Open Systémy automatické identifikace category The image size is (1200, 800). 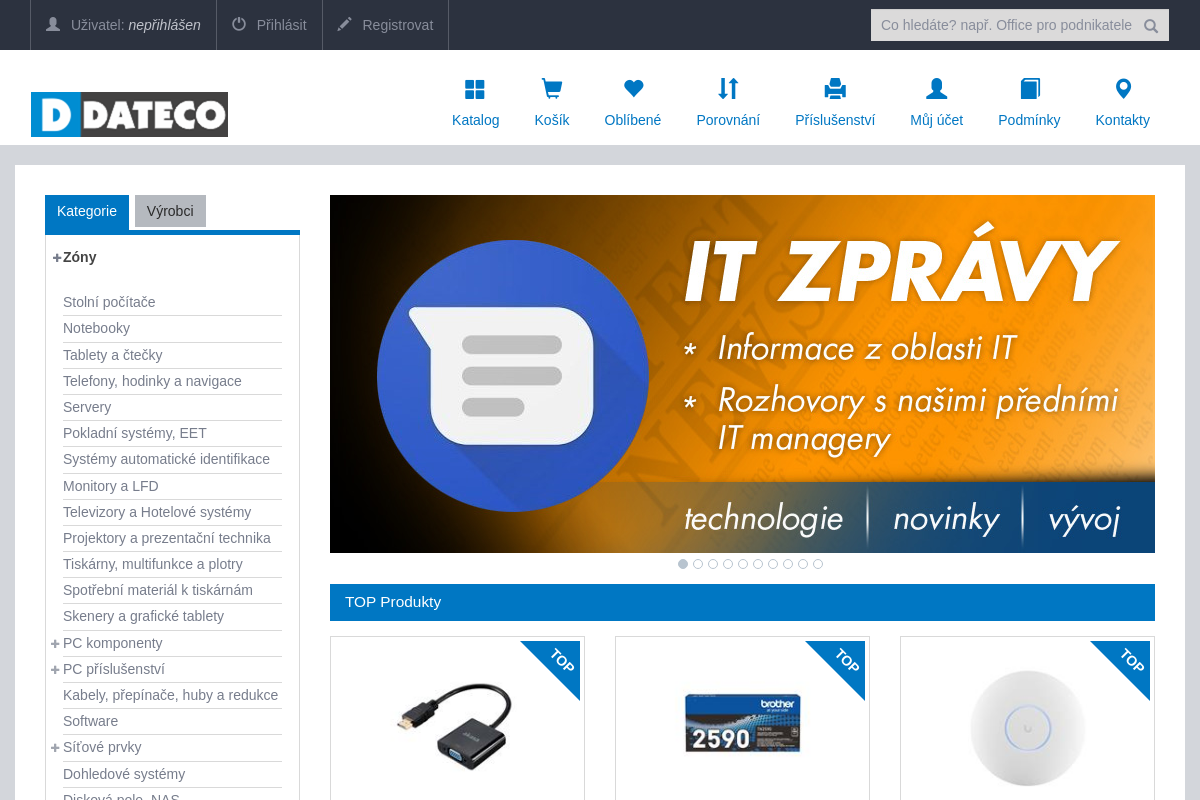click(x=166, y=459)
